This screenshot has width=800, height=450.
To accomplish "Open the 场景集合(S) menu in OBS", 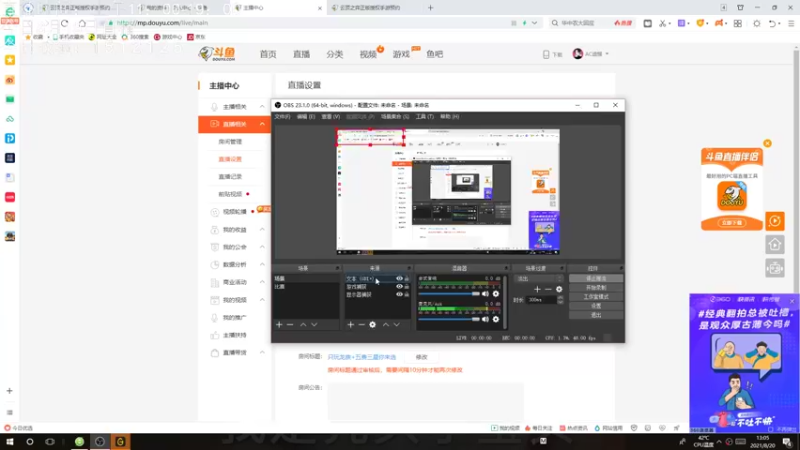I will [x=395, y=117].
